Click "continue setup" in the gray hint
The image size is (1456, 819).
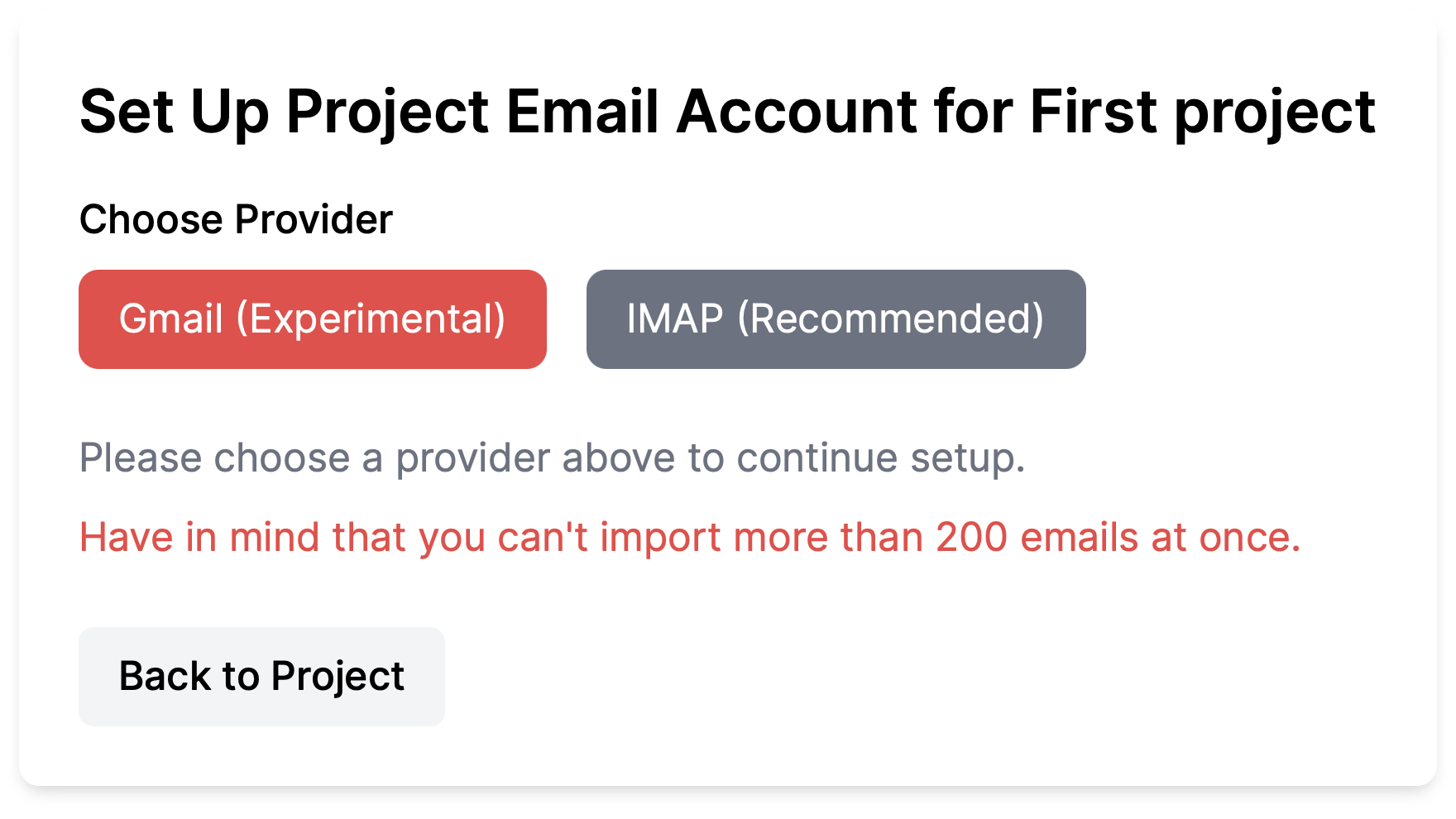880,458
